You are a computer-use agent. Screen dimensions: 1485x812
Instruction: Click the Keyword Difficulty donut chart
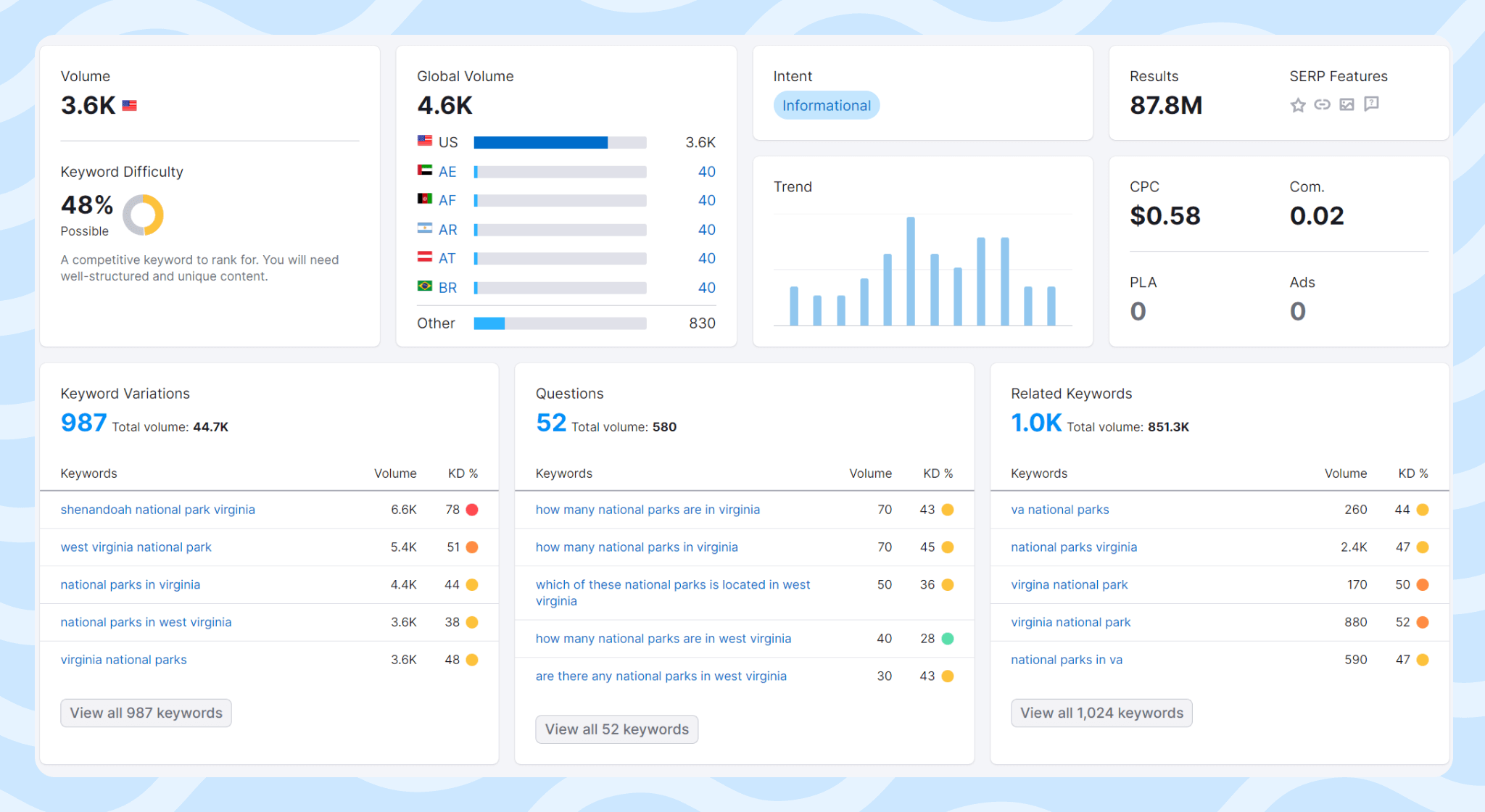pyautogui.click(x=143, y=215)
